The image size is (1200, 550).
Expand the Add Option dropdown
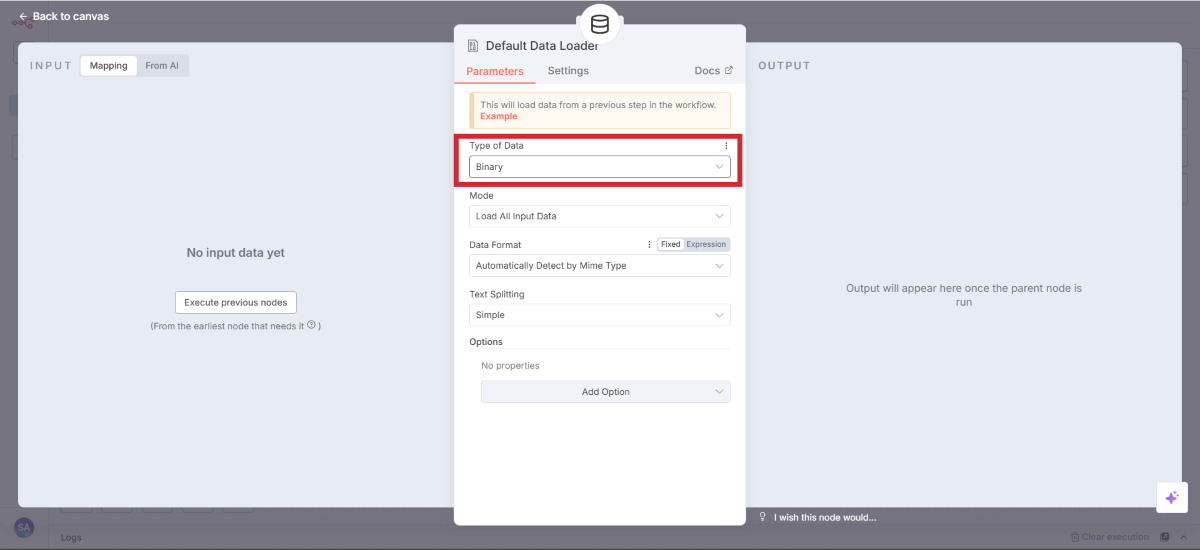605,392
